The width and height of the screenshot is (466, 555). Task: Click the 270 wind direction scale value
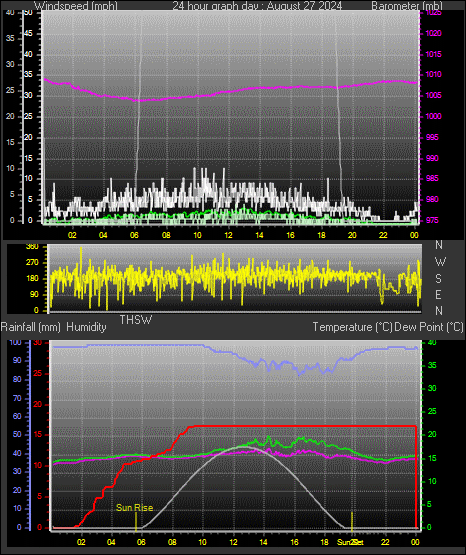[32, 263]
